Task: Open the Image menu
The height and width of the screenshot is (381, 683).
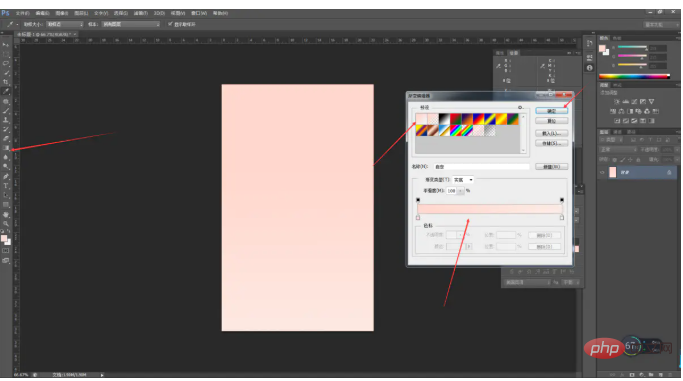Action: coord(62,13)
